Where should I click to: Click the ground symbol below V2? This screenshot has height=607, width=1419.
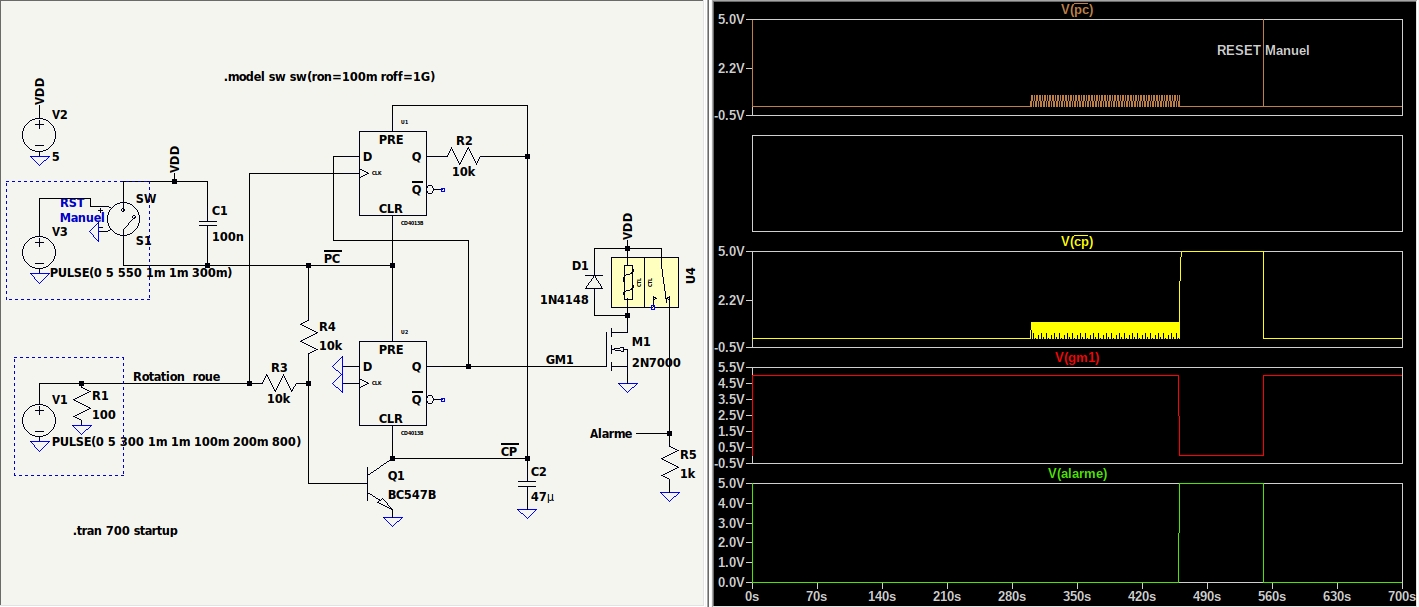coord(39,158)
